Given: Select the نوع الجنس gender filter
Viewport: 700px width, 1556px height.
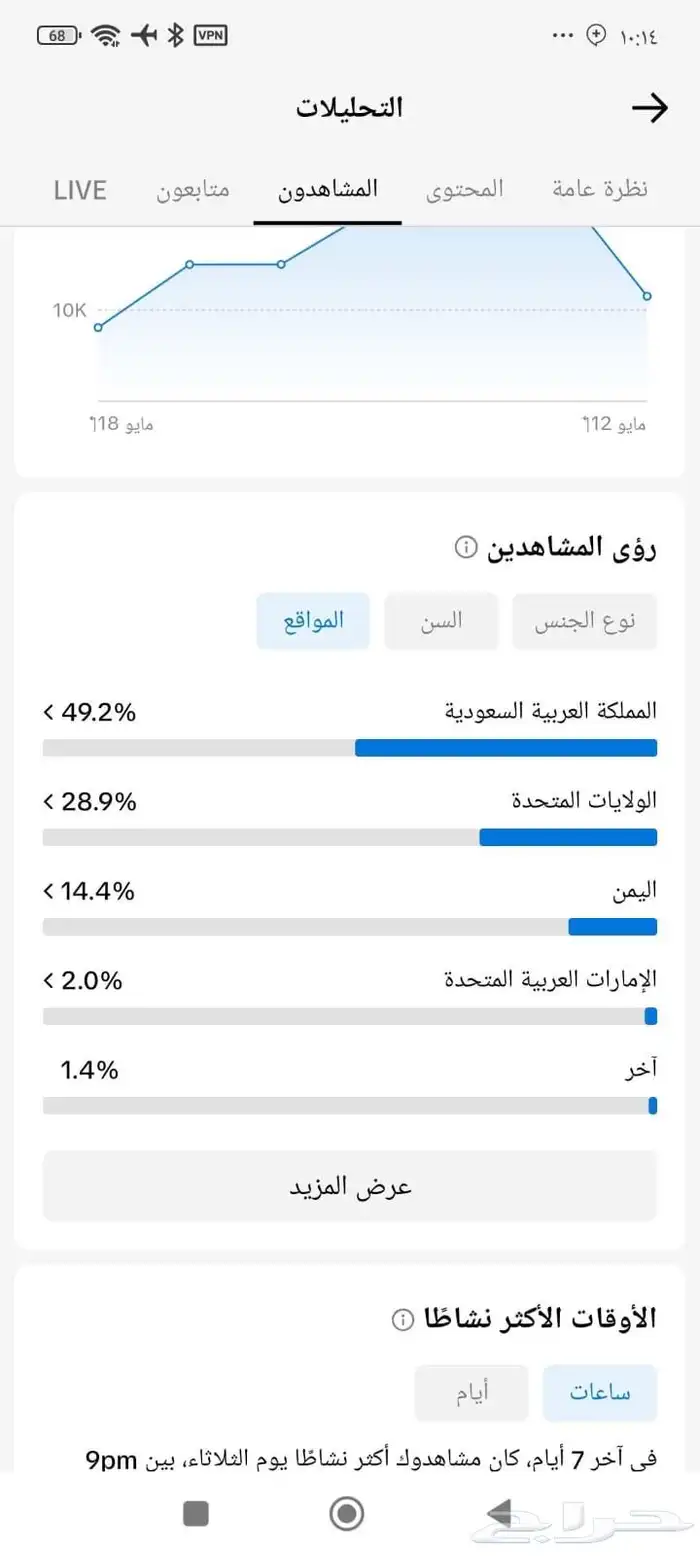Looking at the screenshot, I should click(x=585, y=621).
